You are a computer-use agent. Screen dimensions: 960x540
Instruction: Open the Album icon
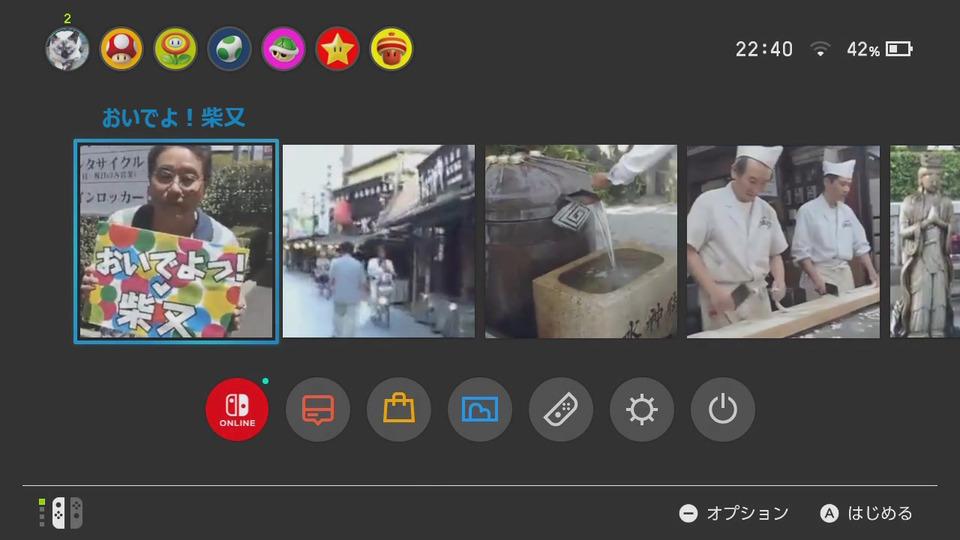[479, 409]
